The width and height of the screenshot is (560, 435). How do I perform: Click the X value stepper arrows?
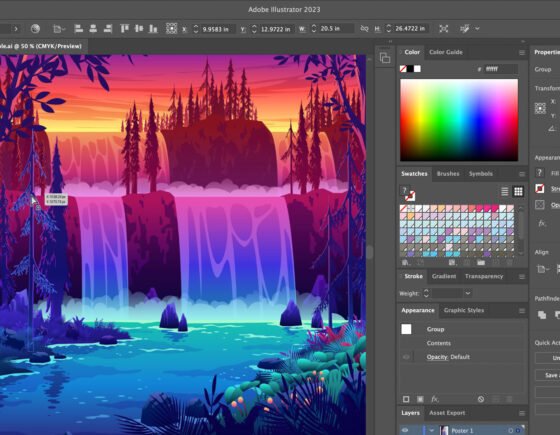[196, 29]
